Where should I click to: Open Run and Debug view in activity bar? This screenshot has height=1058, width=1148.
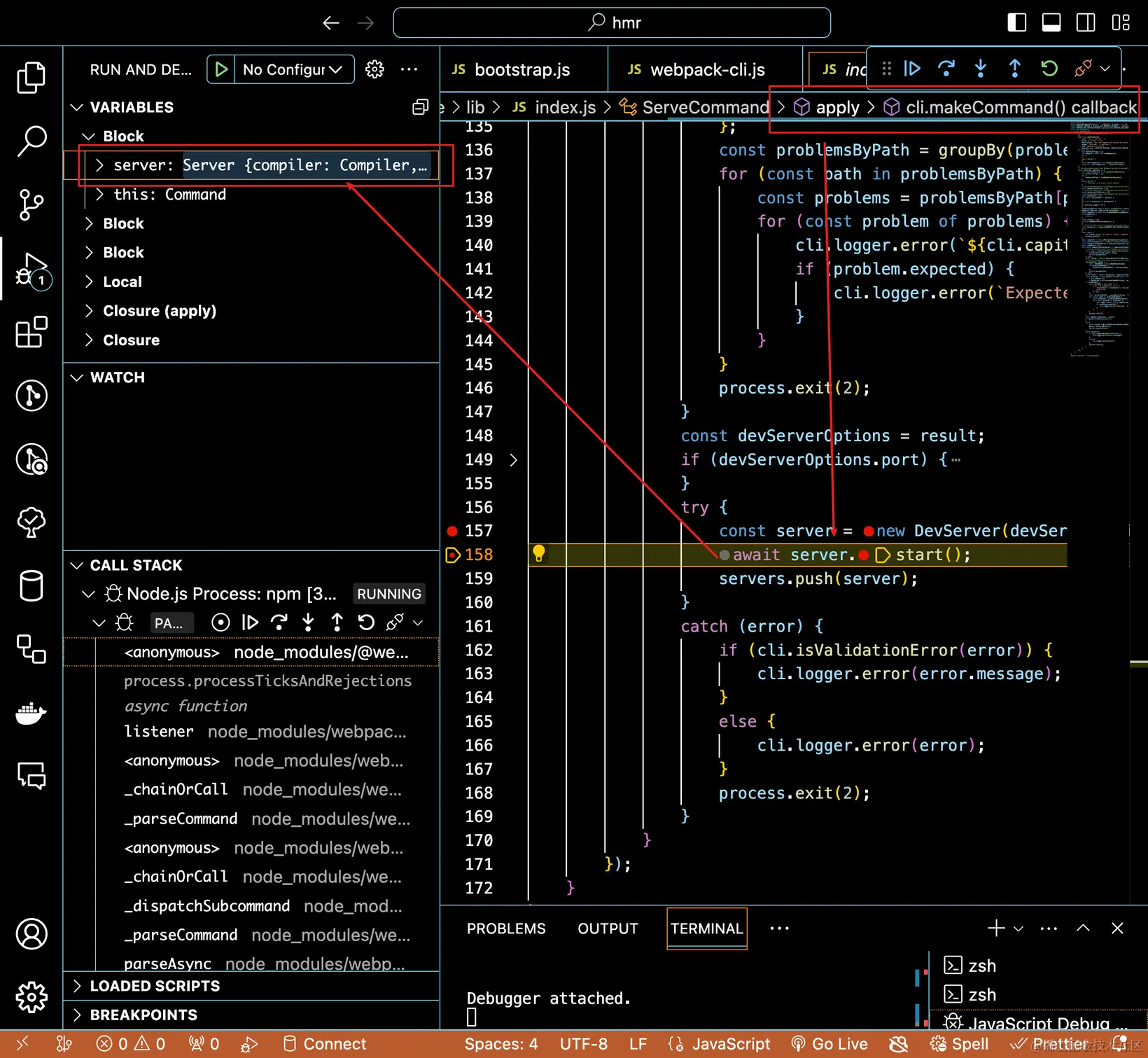point(31,272)
